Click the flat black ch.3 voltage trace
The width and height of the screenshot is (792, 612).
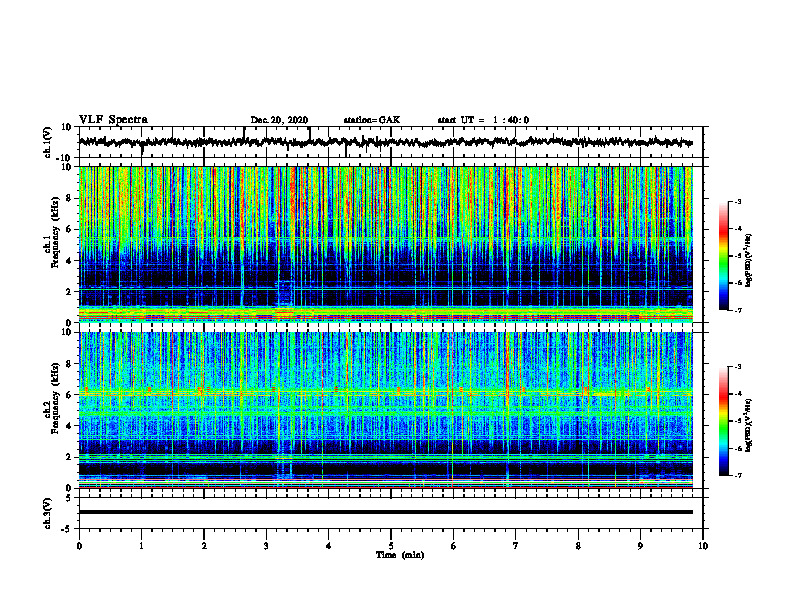point(385,512)
